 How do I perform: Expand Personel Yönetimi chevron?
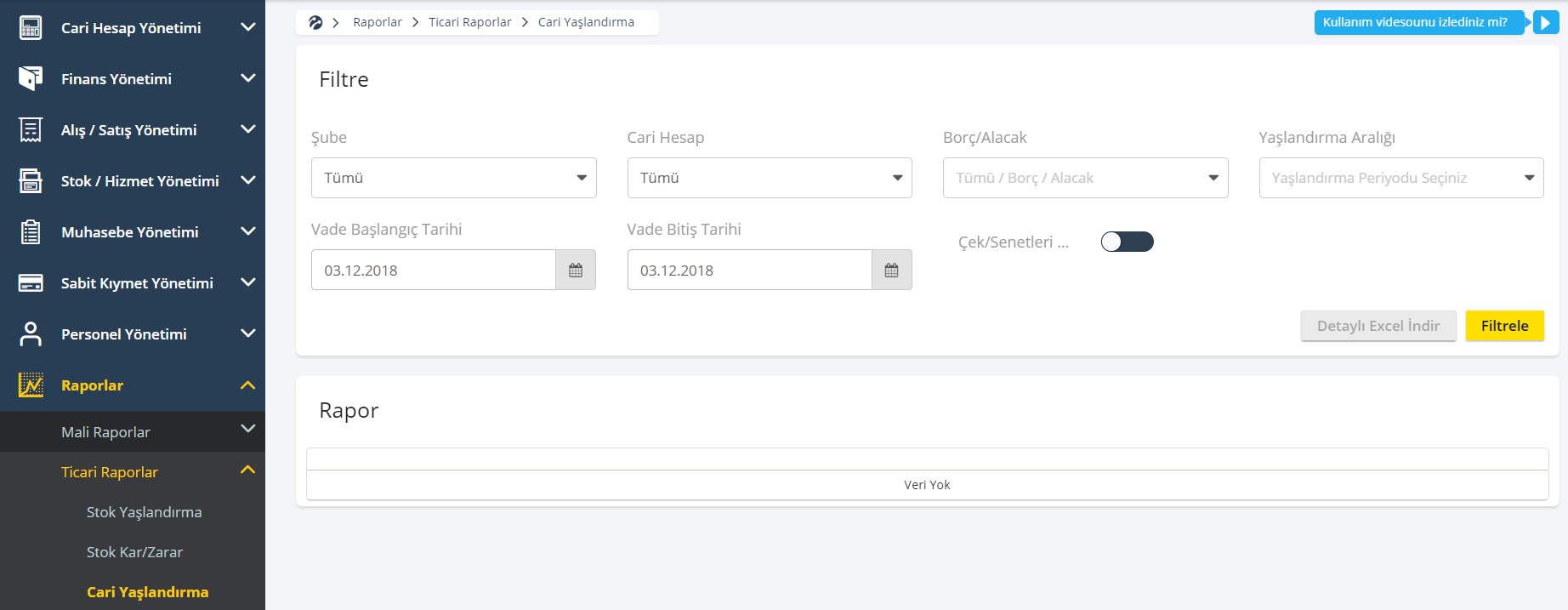pos(248,334)
